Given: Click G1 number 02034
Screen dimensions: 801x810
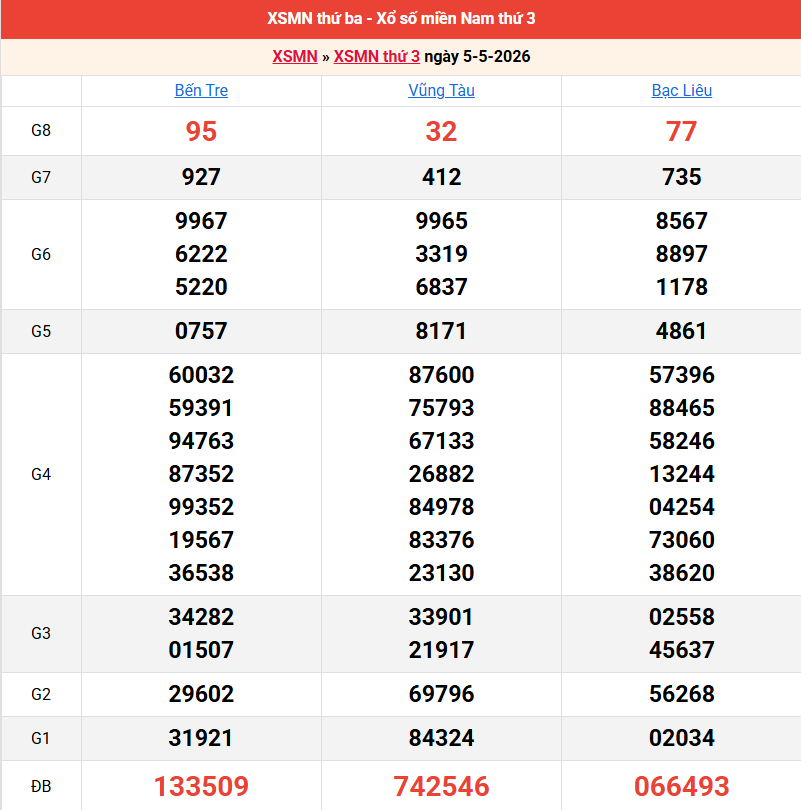Looking at the screenshot, I should click(x=682, y=738).
